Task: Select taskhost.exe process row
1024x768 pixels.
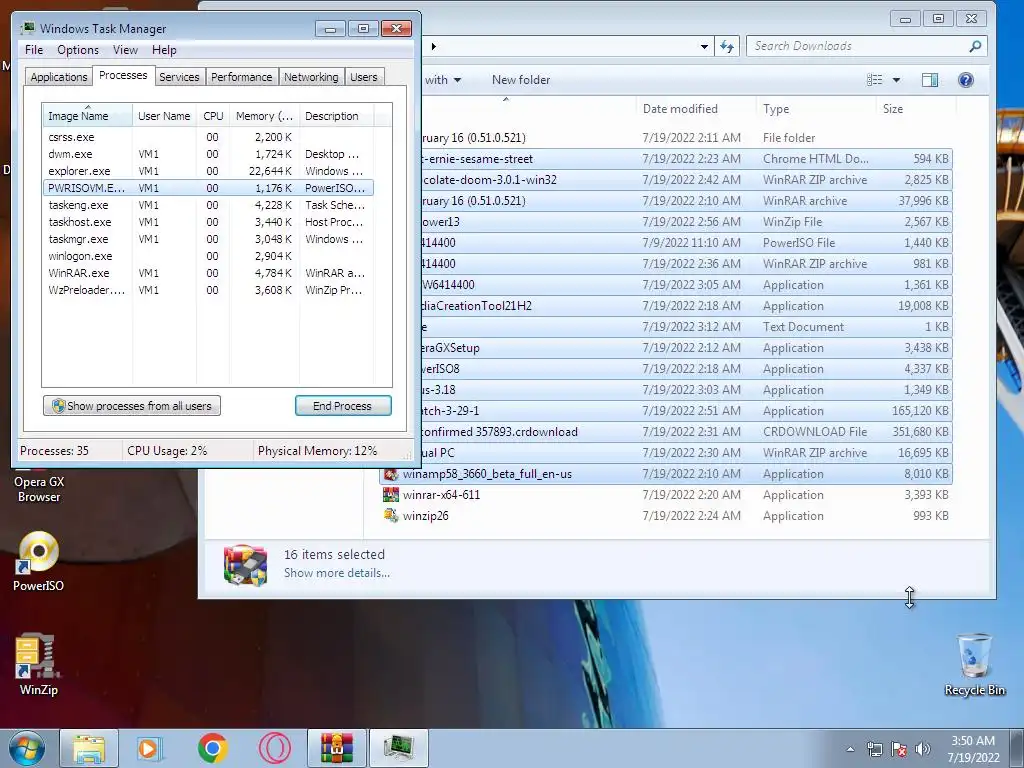Action: click(208, 222)
